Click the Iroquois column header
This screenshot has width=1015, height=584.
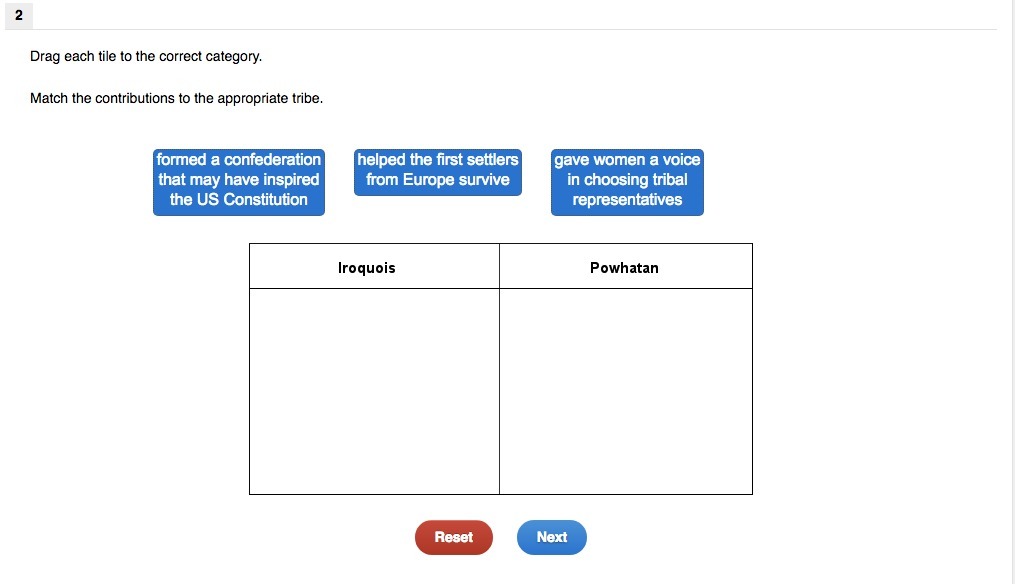(x=367, y=268)
